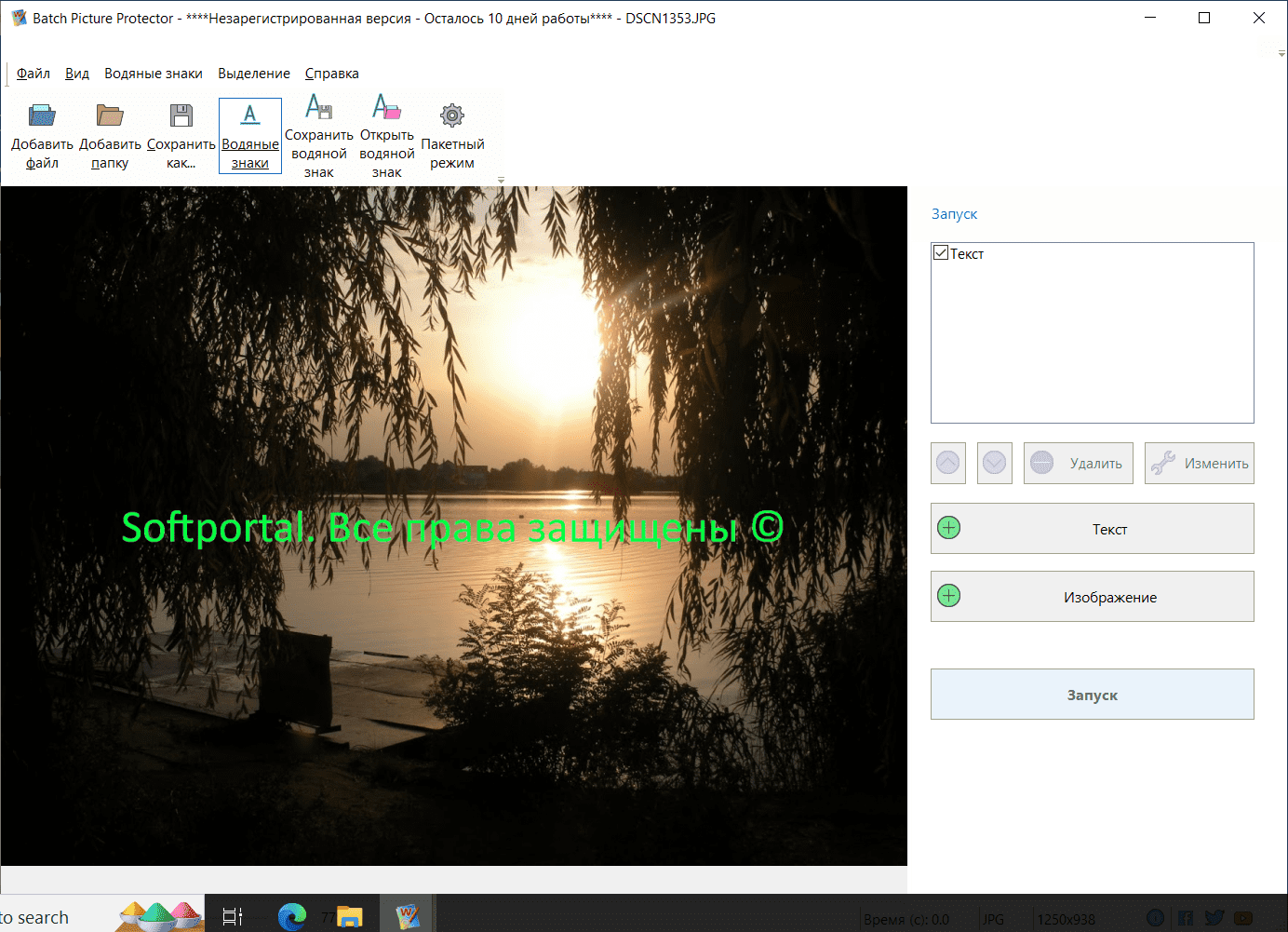Click the Запуск heading link above the list

pyautogui.click(x=955, y=214)
